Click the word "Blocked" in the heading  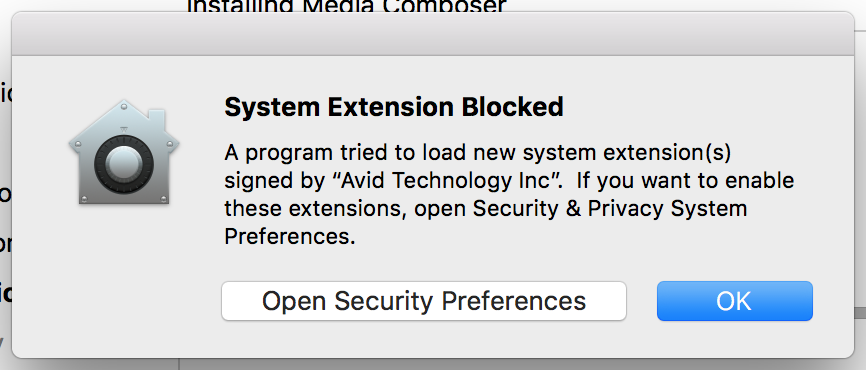pyautogui.click(x=513, y=107)
